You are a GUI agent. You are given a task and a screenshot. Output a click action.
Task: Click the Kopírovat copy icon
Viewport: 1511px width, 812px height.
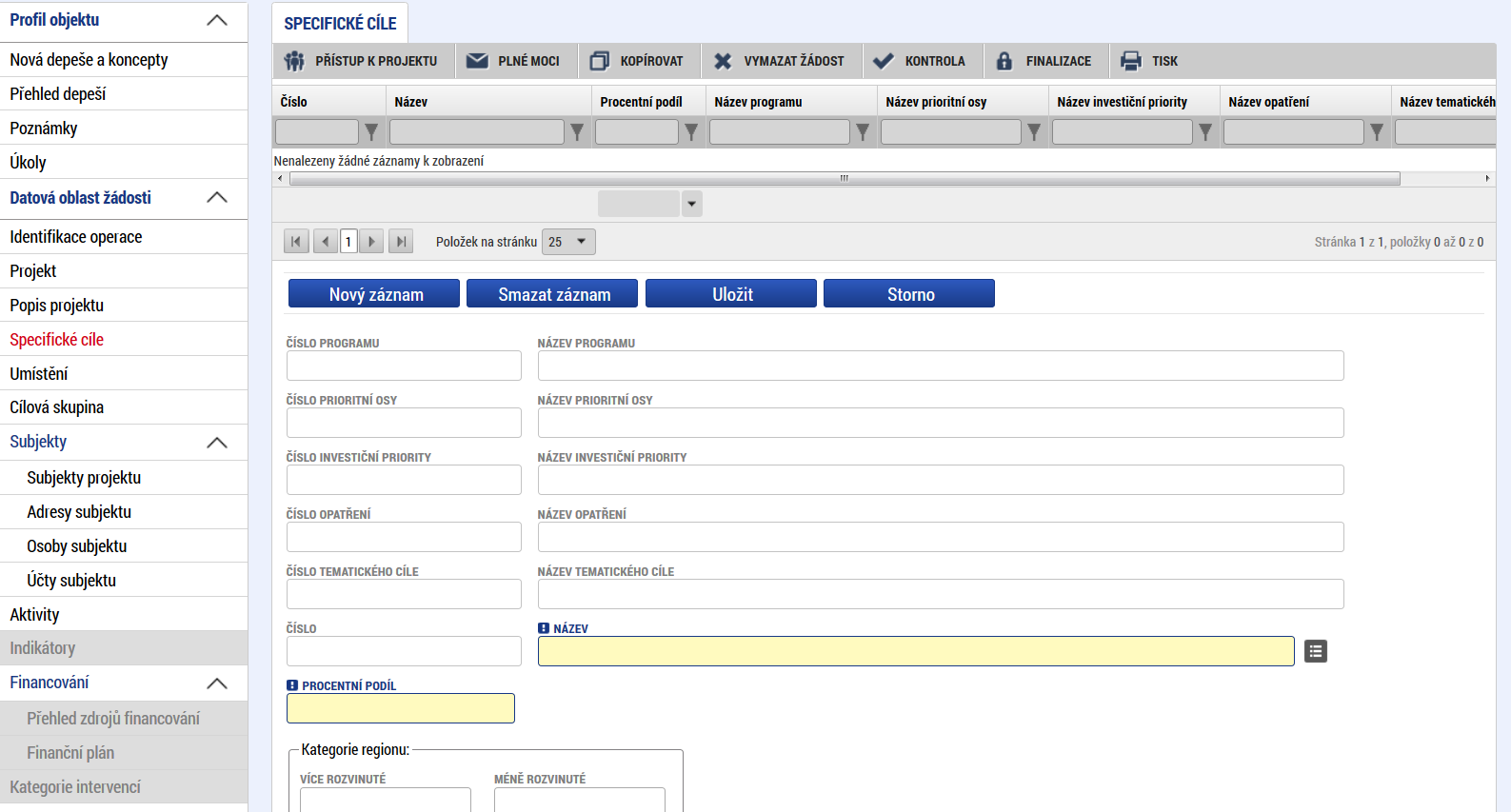click(x=600, y=61)
